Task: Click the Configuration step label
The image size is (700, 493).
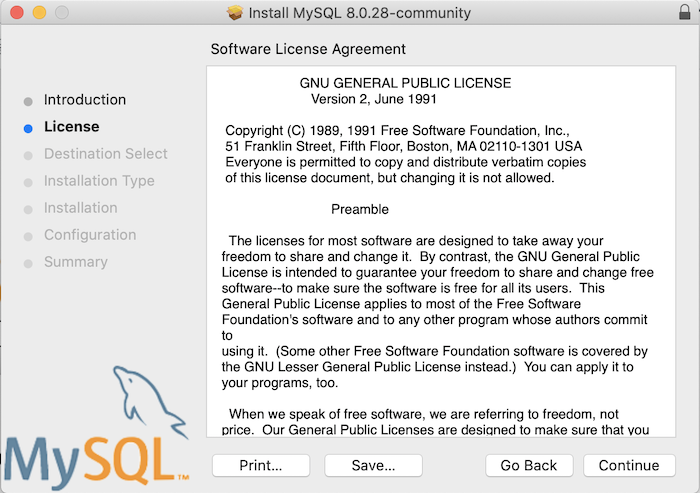Action: coord(90,235)
